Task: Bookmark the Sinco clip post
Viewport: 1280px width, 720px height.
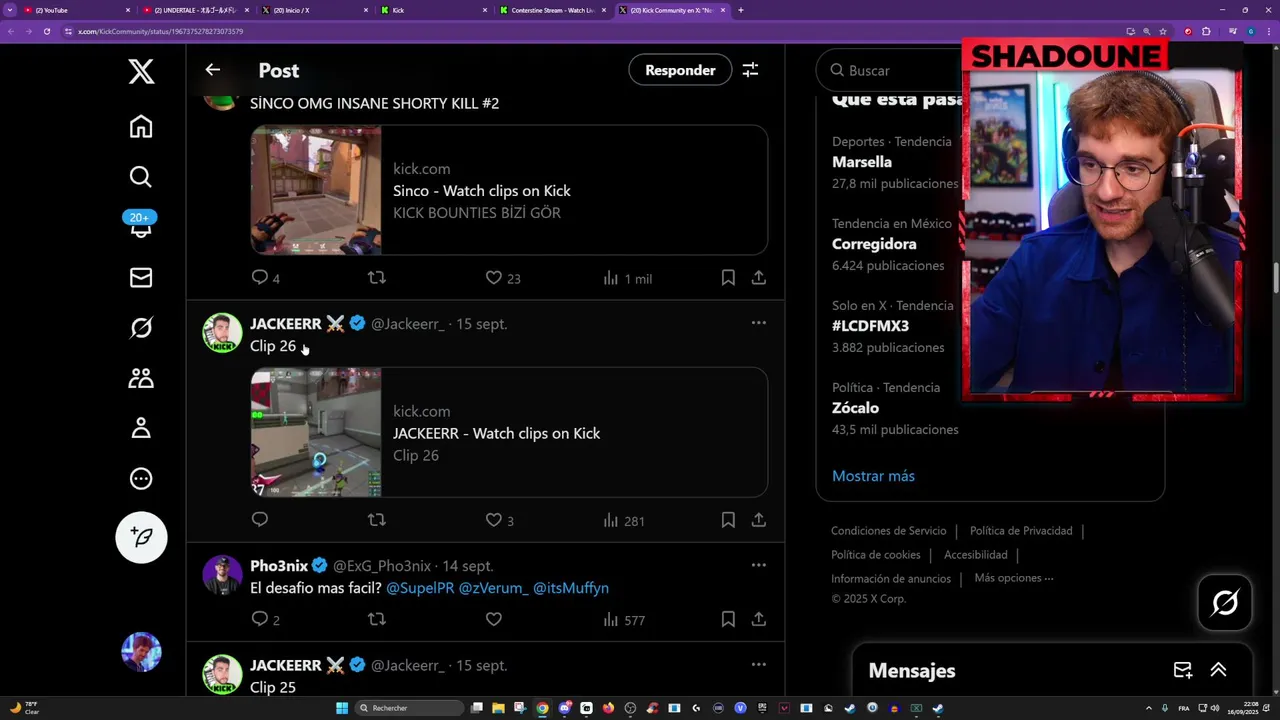Action: point(728,278)
